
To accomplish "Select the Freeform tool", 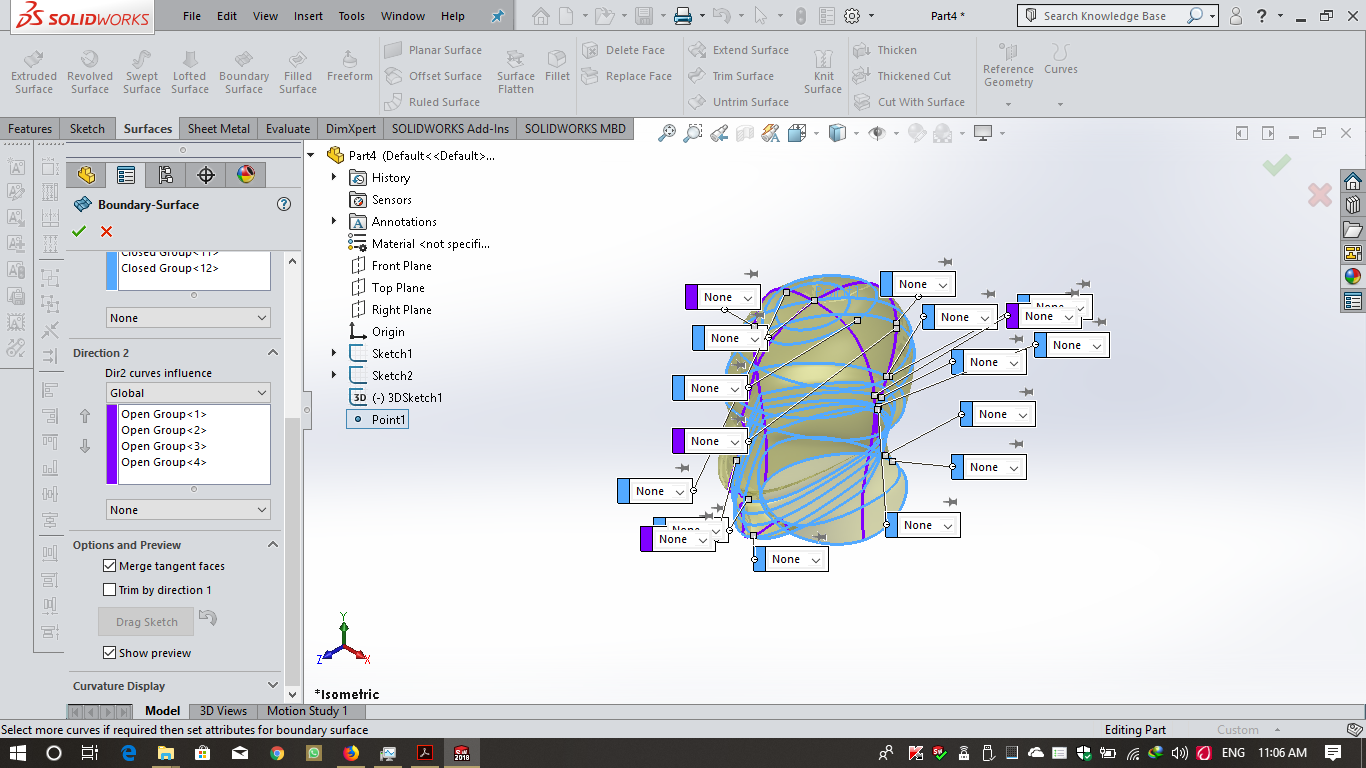I will pos(349,66).
